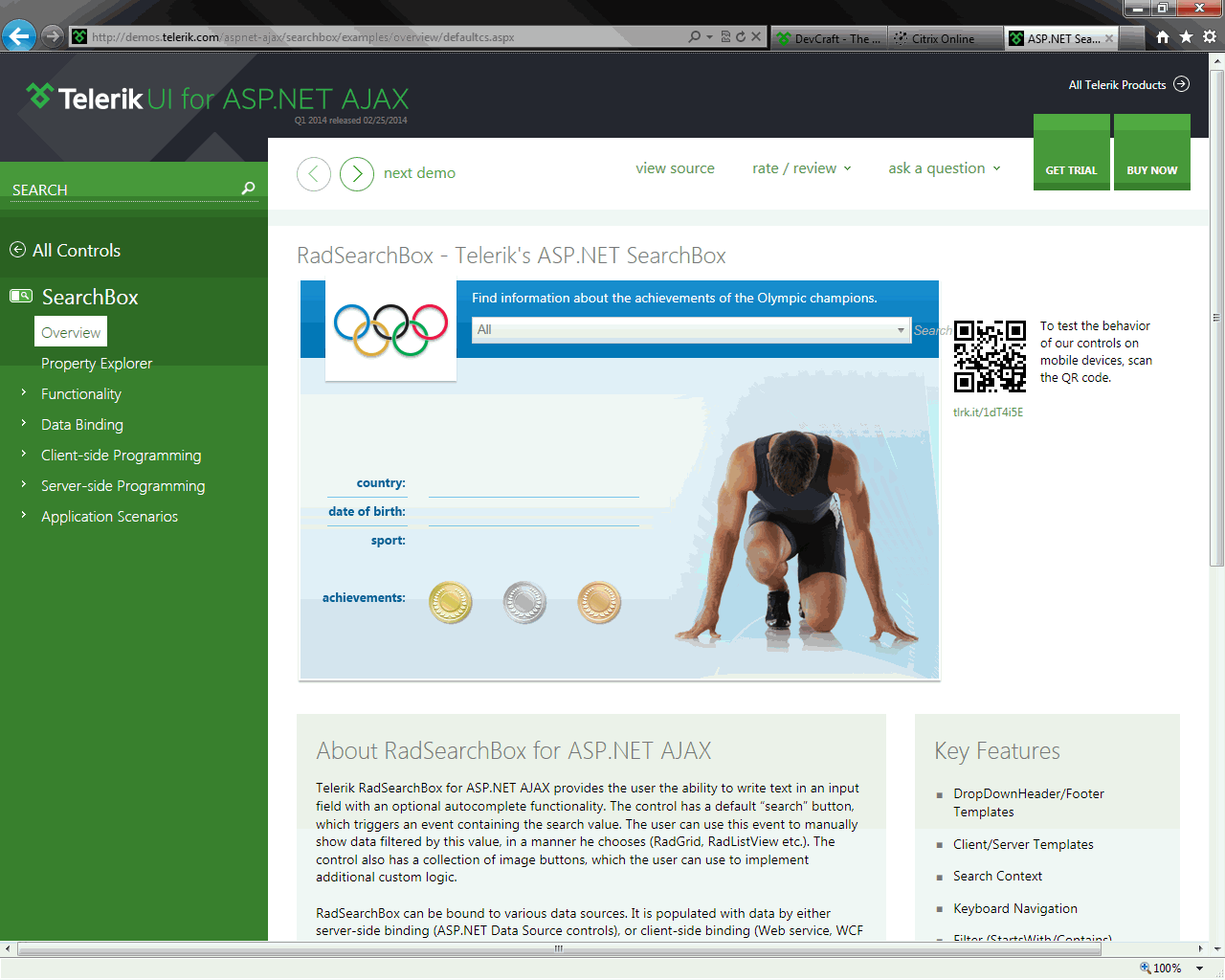This screenshot has width=1225, height=980.
Task: Click the All Controls back-arrow icon
Action: click(x=17, y=250)
